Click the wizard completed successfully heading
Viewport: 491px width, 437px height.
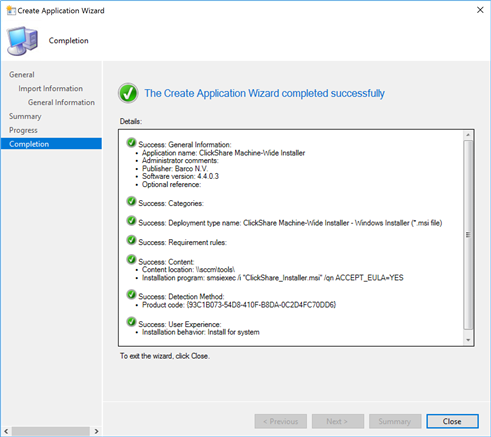(264, 93)
